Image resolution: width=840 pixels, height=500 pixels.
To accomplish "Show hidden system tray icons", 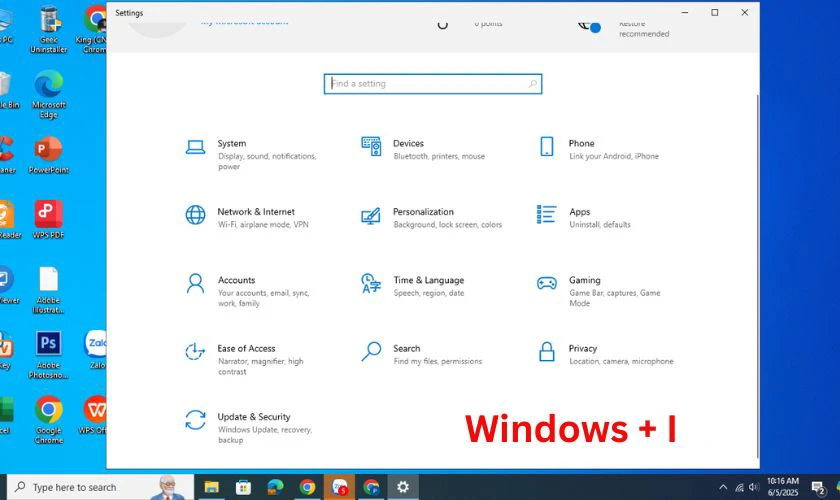I will (x=723, y=487).
